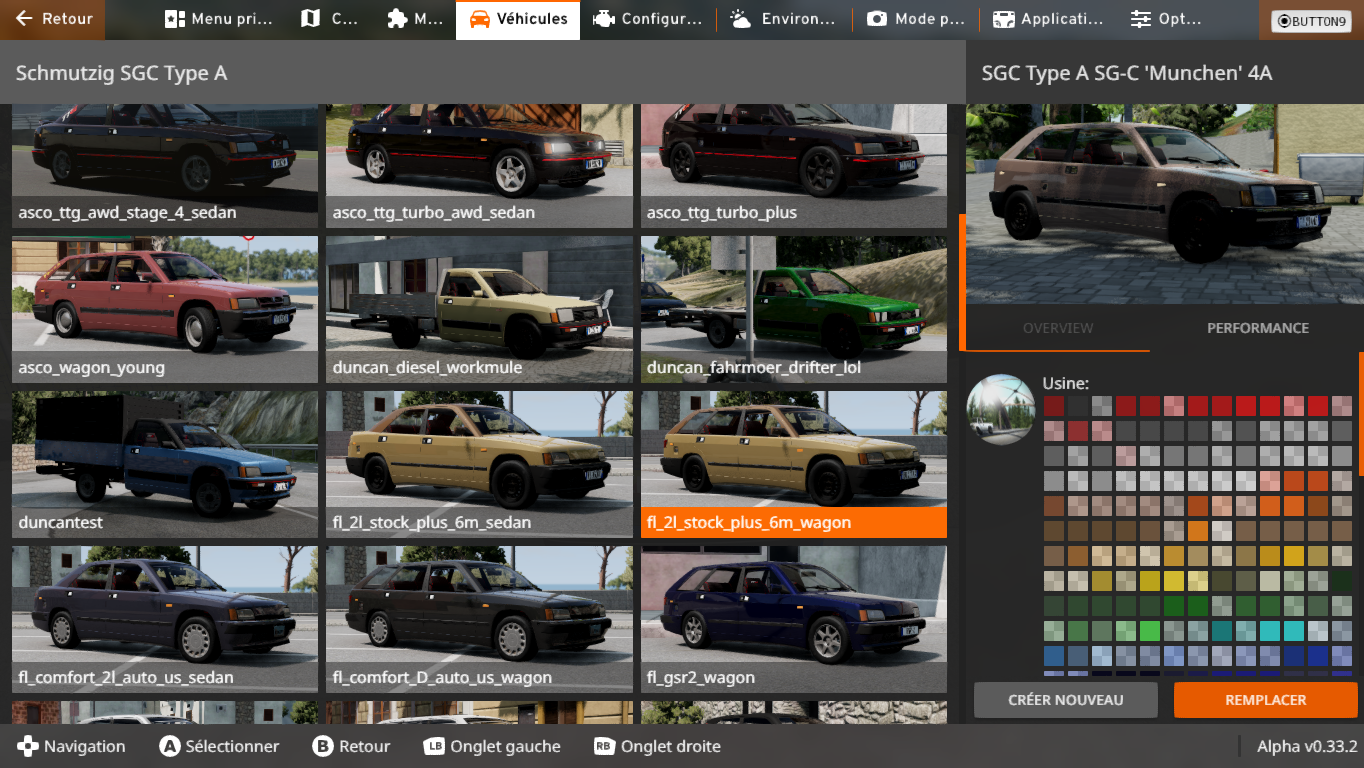The height and width of the screenshot is (768, 1364).
Task: Open the folded-map icon tab
Action: [329, 19]
